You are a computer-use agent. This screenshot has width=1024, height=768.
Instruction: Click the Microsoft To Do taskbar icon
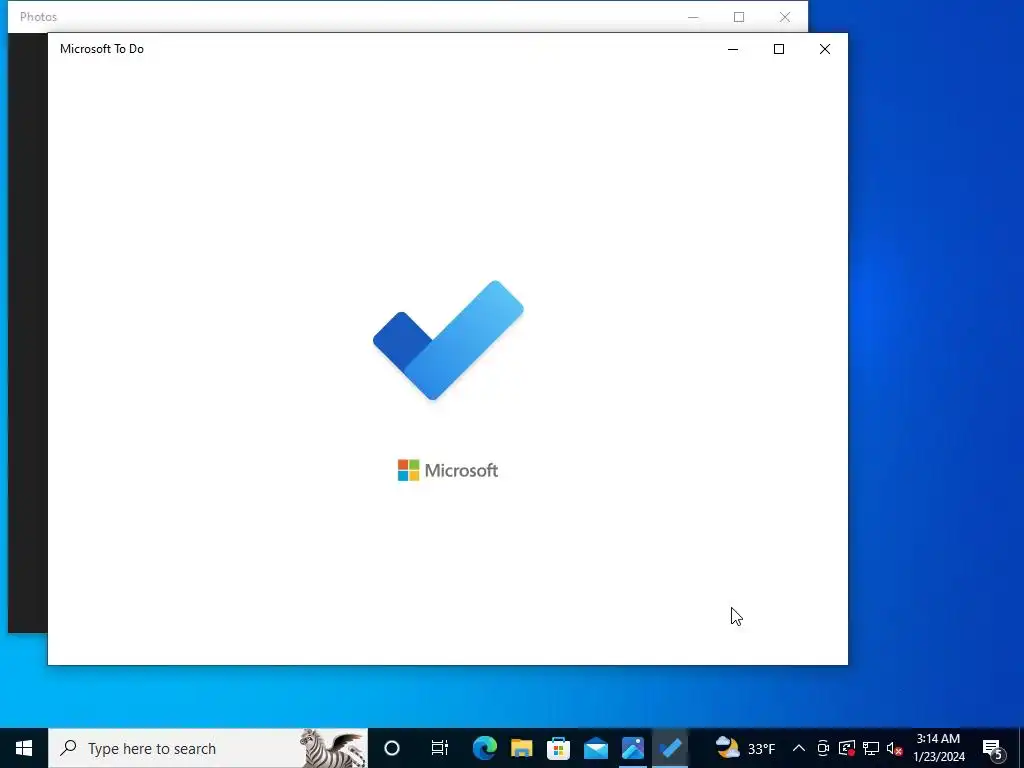[x=670, y=748]
